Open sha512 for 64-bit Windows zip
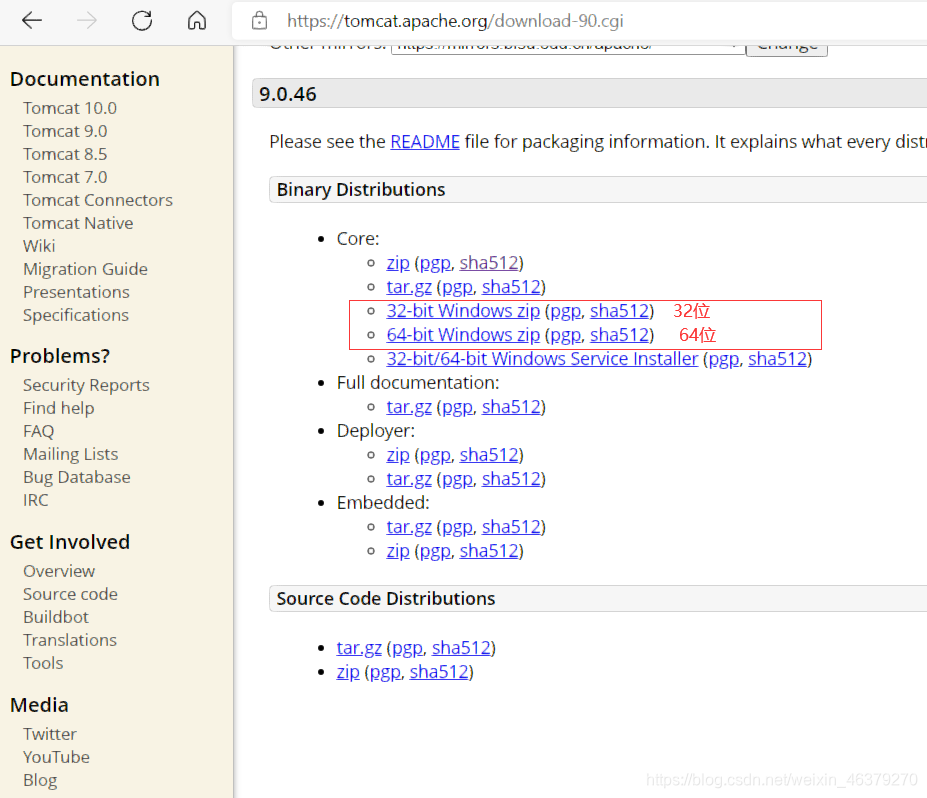Viewport: 927px width, 798px height. point(619,335)
